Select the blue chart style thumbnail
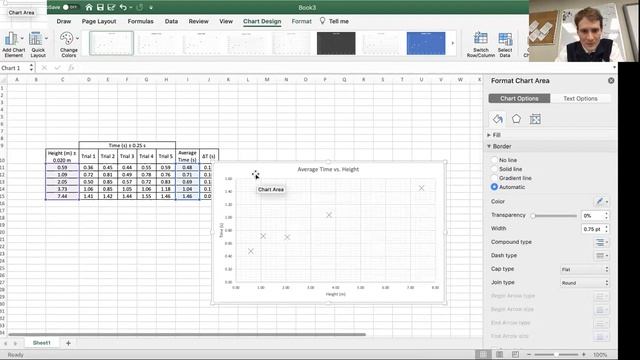 pos(426,43)
